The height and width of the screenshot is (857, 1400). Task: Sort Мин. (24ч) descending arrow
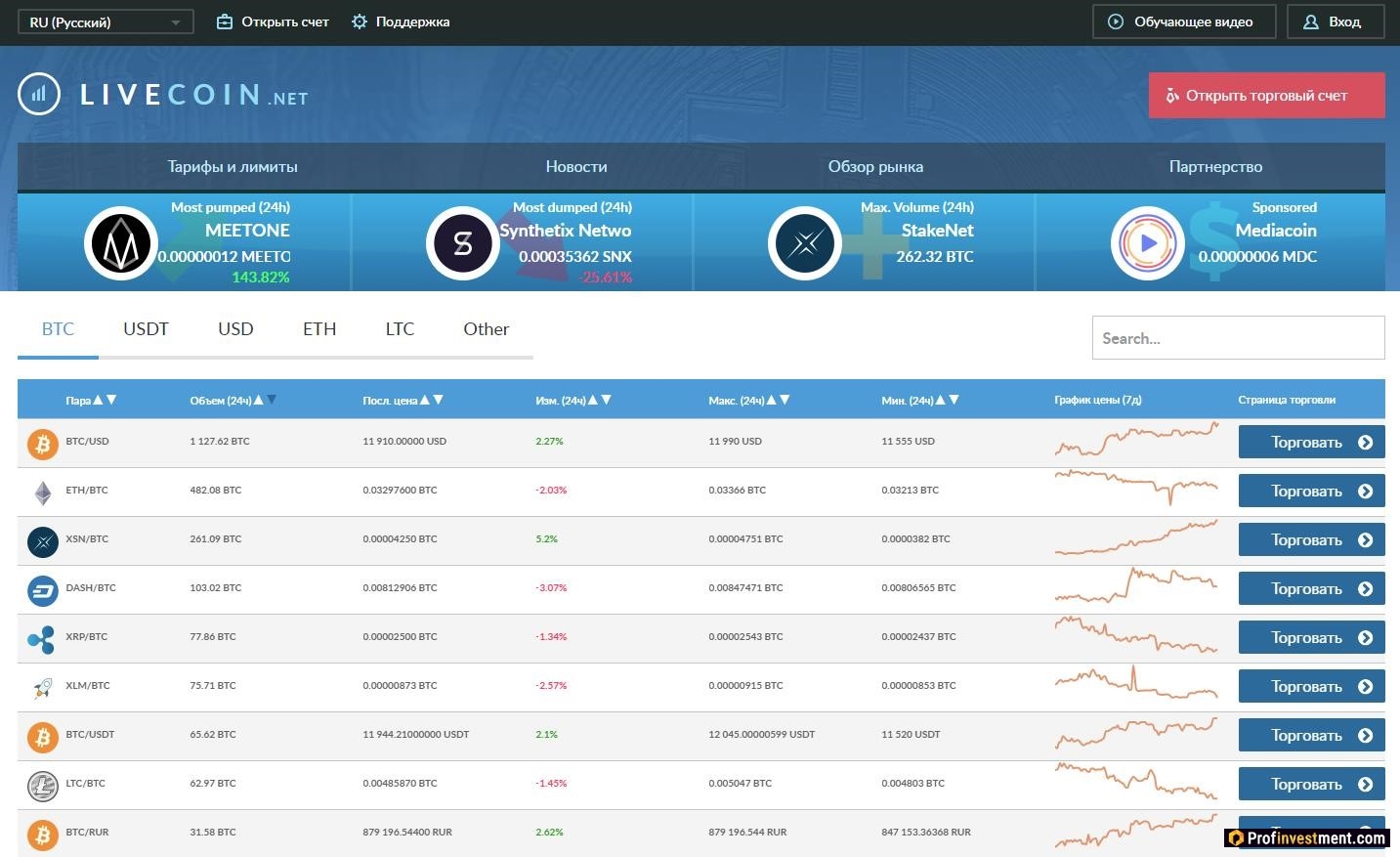[954, 400]
